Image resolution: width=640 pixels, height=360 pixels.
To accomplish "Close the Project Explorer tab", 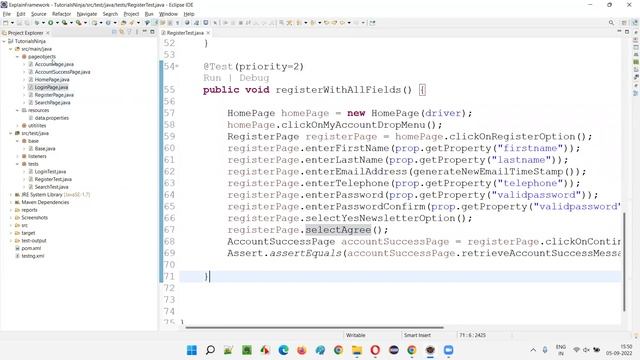I will (48, 33).
